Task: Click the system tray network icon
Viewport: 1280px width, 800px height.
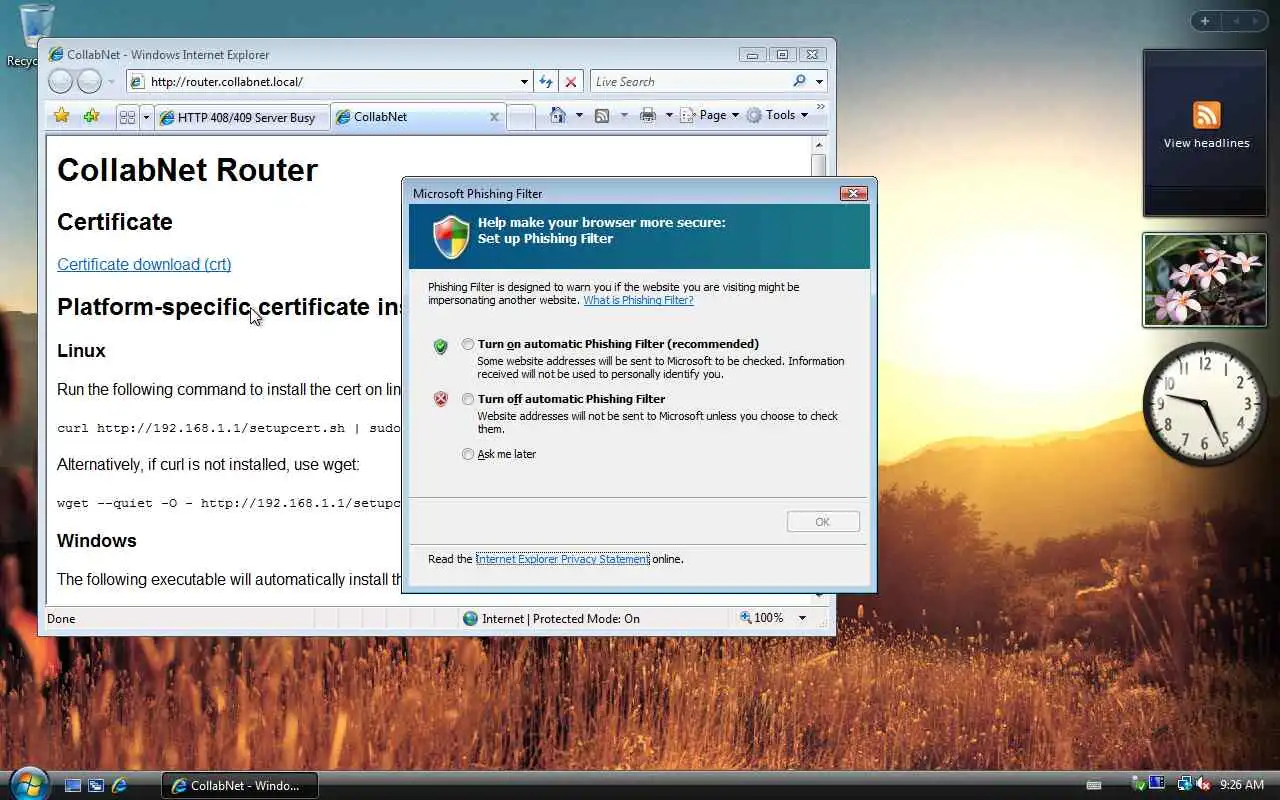Action: point(1184,785)
